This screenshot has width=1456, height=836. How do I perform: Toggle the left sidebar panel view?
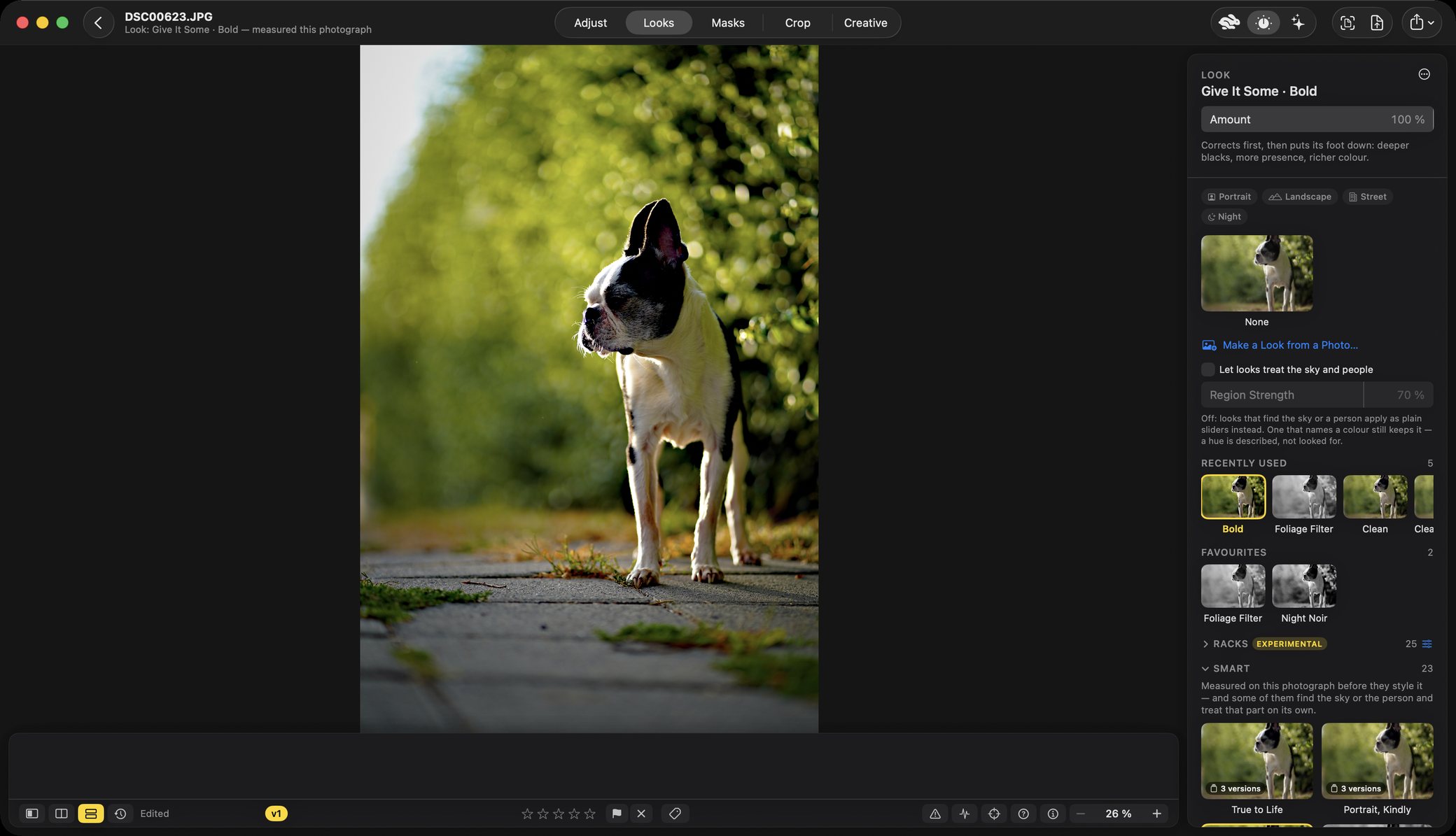coord(32,814)
